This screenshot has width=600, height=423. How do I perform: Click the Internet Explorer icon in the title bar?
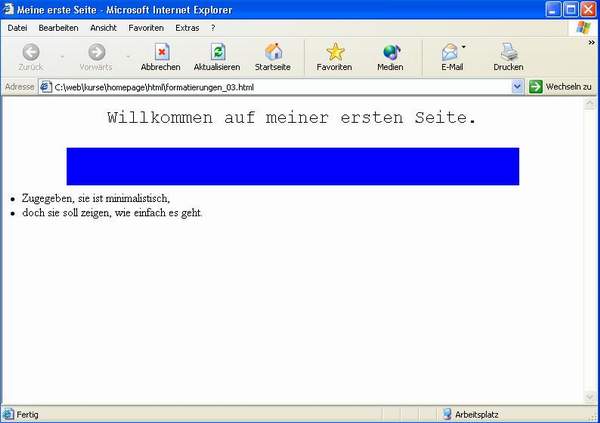click(x=8, y=9)
